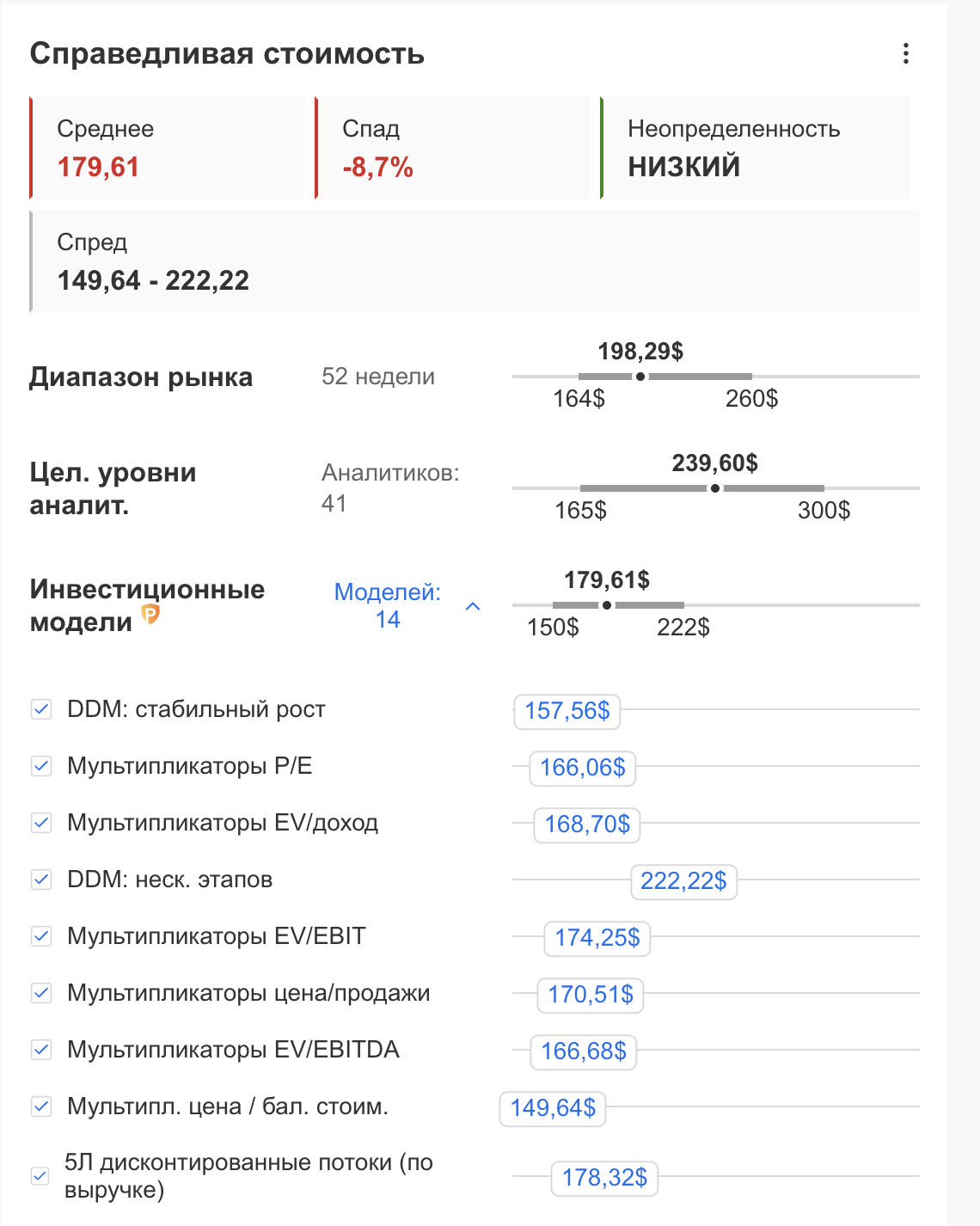980x1226 pixels.
Task: Toggle 5Л дисконтированные потоки checkbox
Action: coord(40,1176)
